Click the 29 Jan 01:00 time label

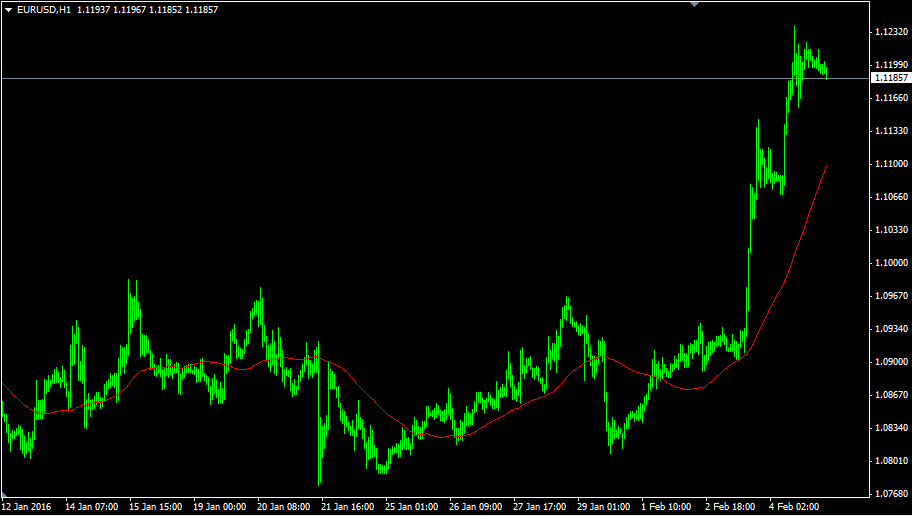pos(604,507)
